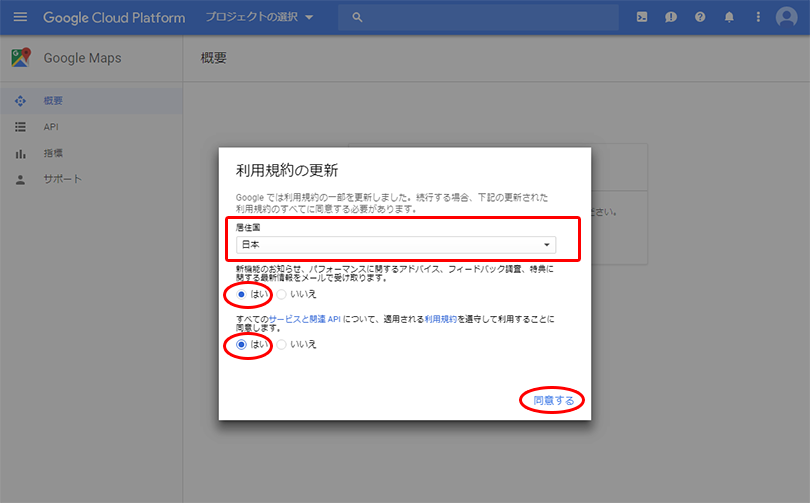Focus the top search input field
810x503 pixels.
pos(478,17)
